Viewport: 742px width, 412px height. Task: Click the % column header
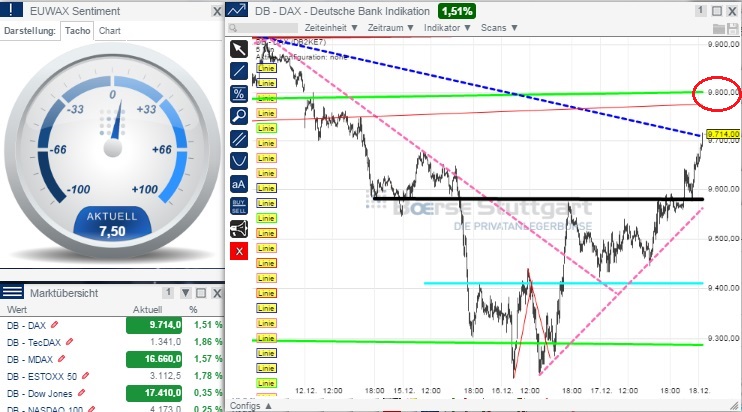click(193, 309)
